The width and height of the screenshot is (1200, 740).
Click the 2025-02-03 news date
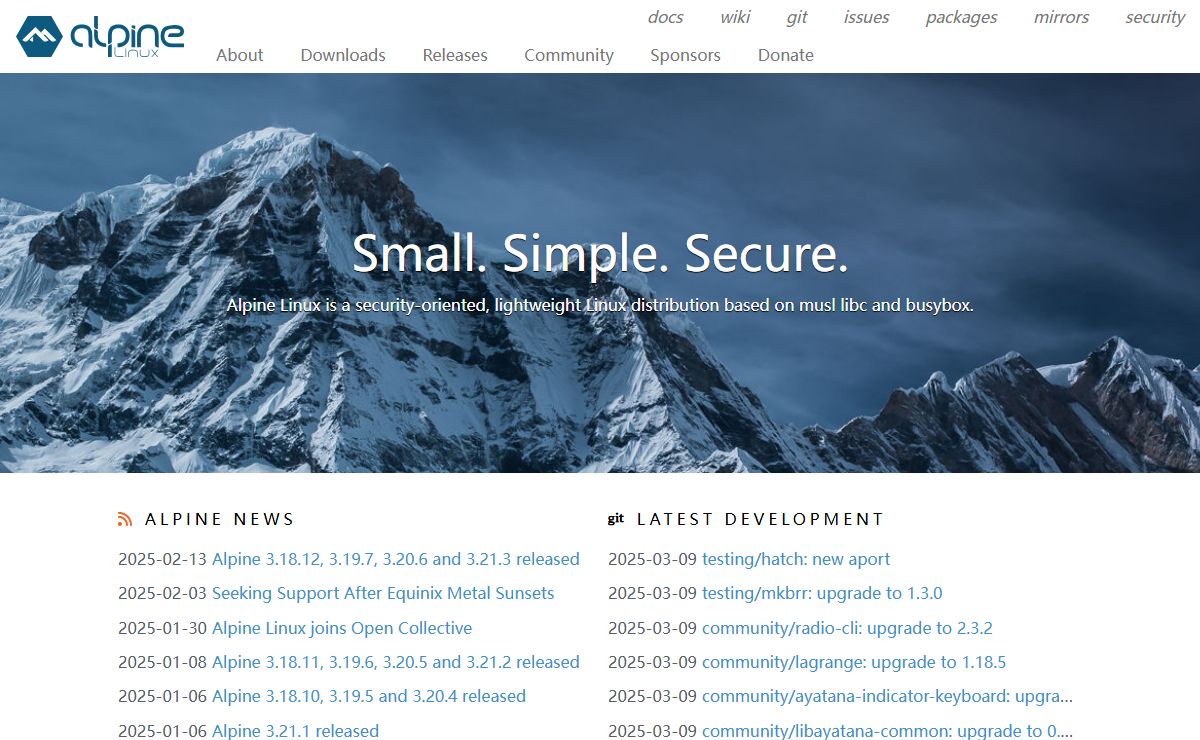point(163,593)
